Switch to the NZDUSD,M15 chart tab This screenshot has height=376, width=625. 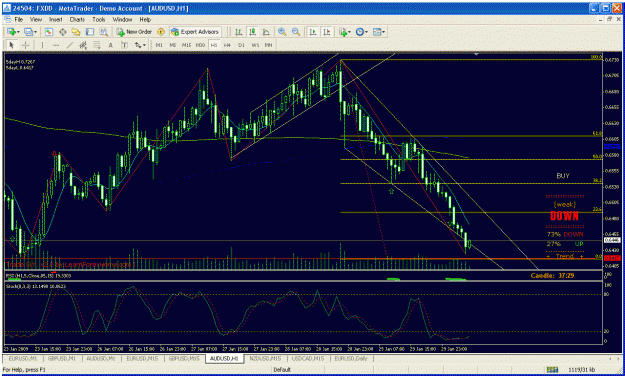265,358
